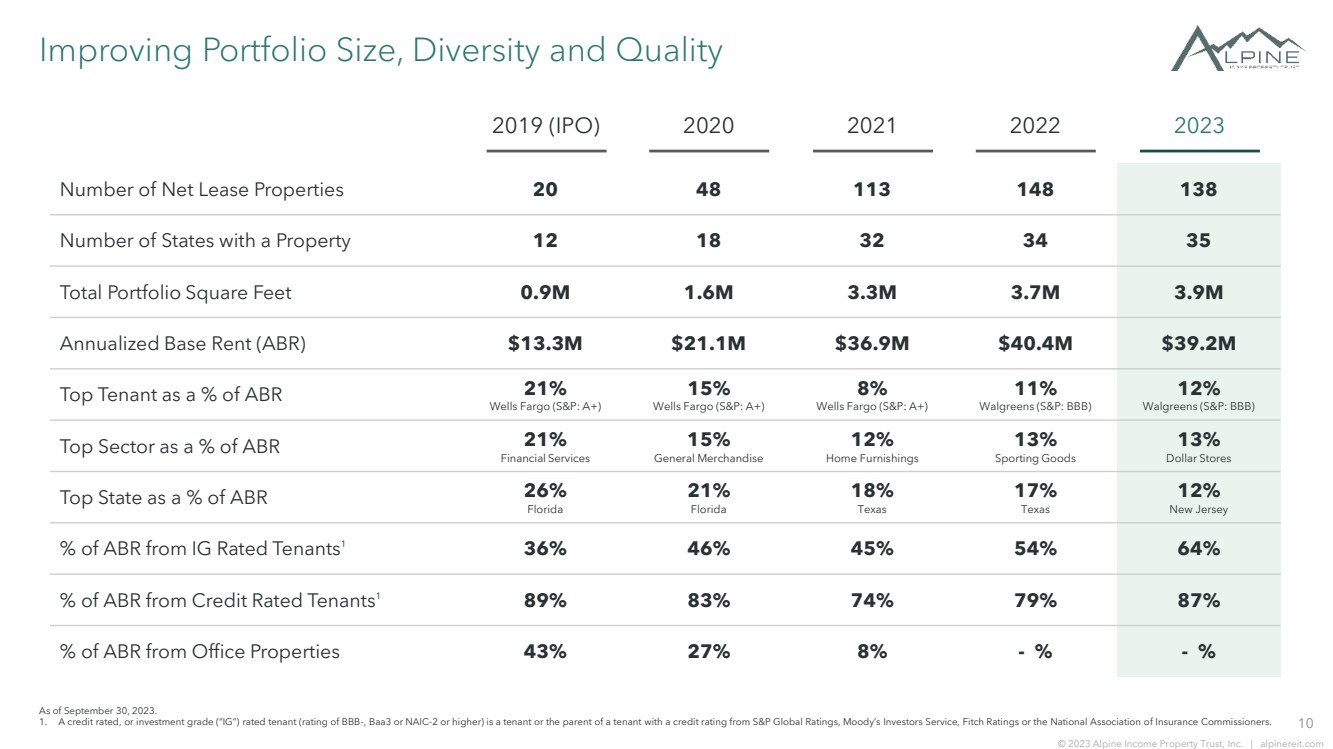This screenshot has width=1333, height=749.
Task: Click the 2019 top state value "26%"
Action: click(545, 491)
